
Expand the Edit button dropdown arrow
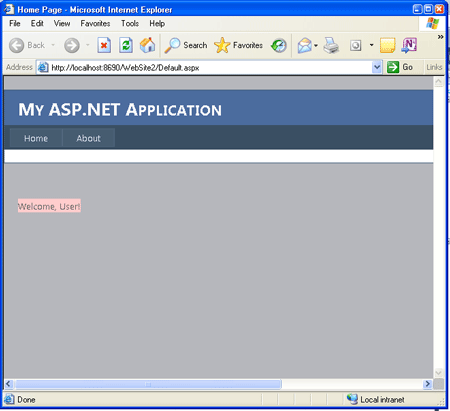click(371, 45)
